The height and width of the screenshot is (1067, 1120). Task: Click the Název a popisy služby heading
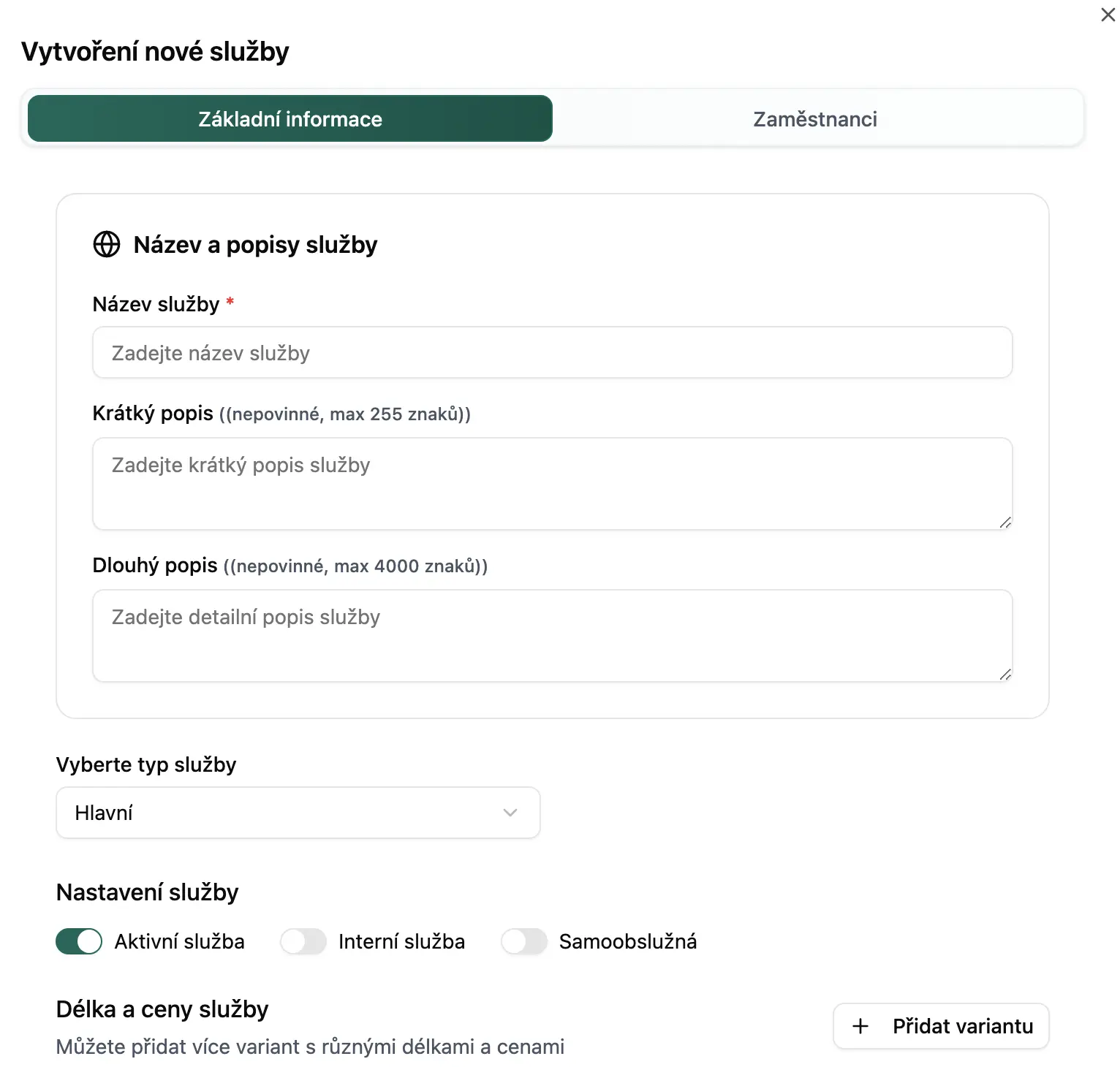tap(255, 245)
